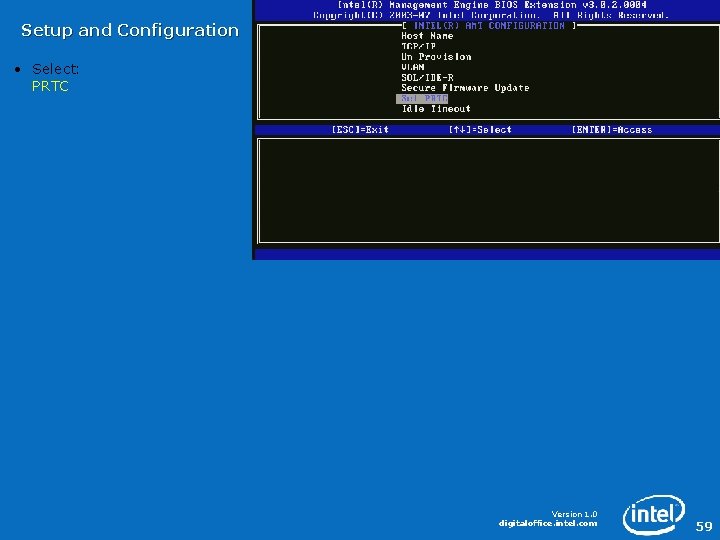
Task: Select the VLAN menu entry
Action: (x=413, y=67)
